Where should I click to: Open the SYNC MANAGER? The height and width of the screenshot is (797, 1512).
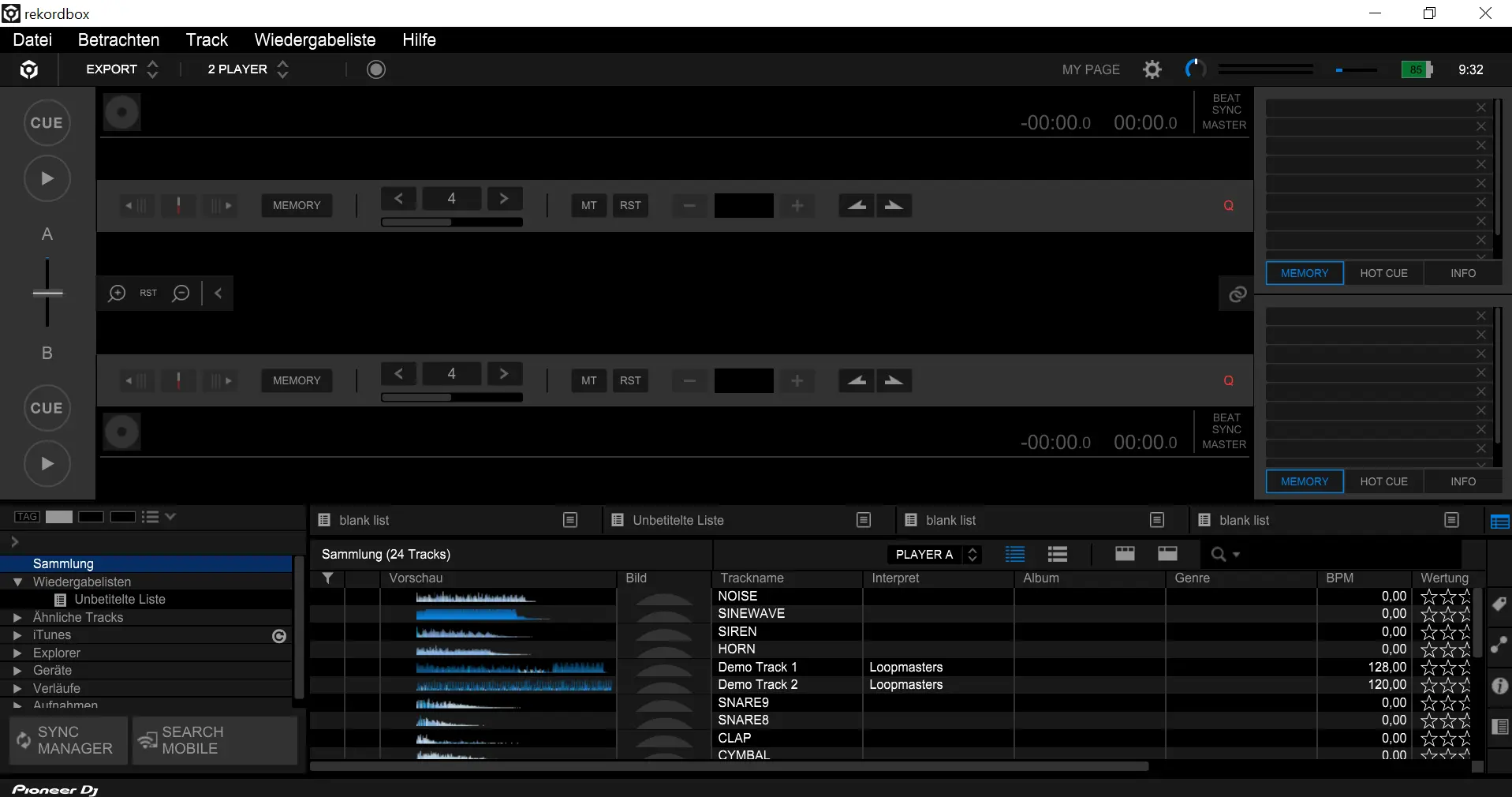(68, 740)
